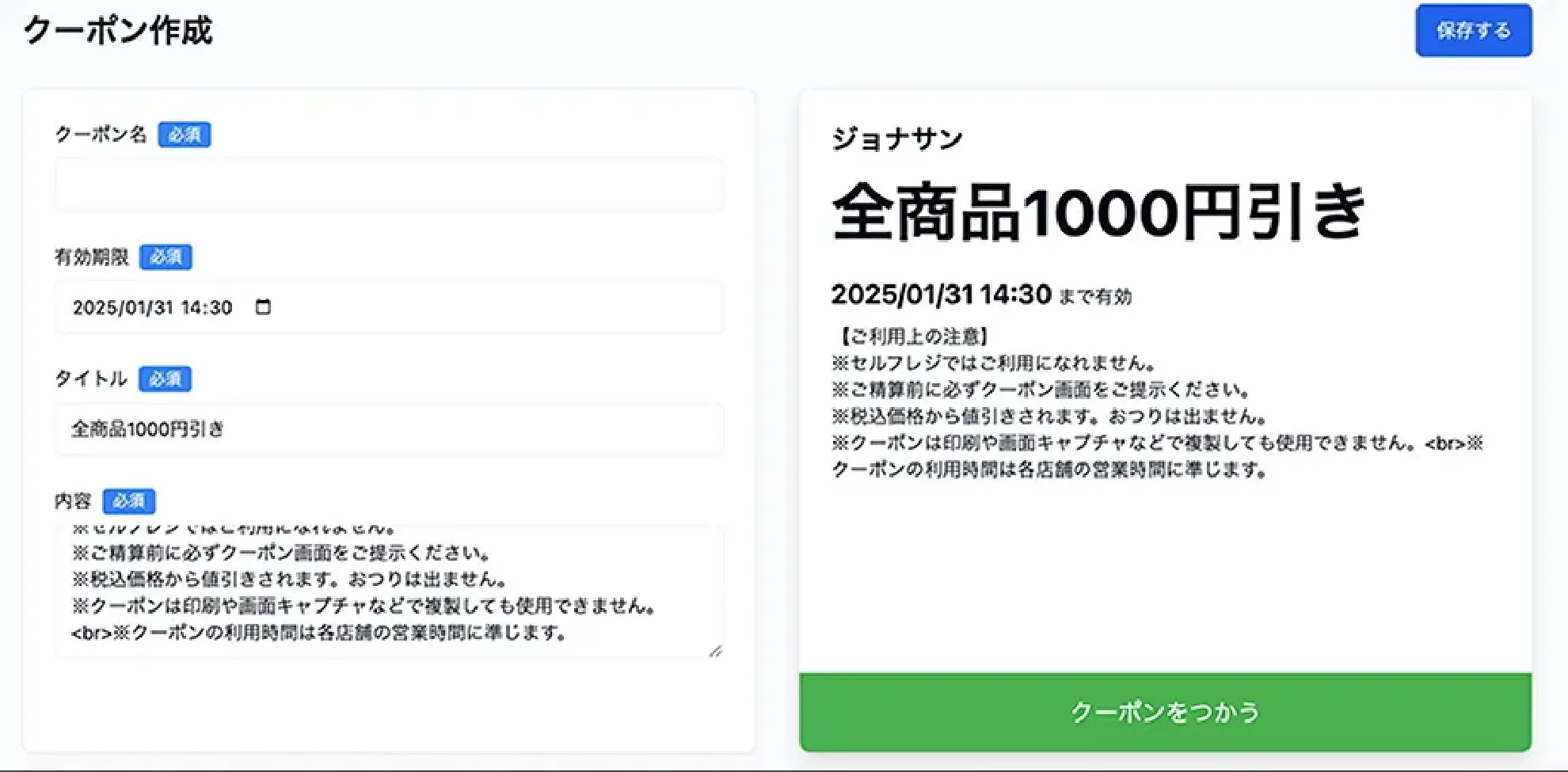Viewport: 1568px width, 772px height.
Task: Click the タイトル field label
Action: pos(91,379)
